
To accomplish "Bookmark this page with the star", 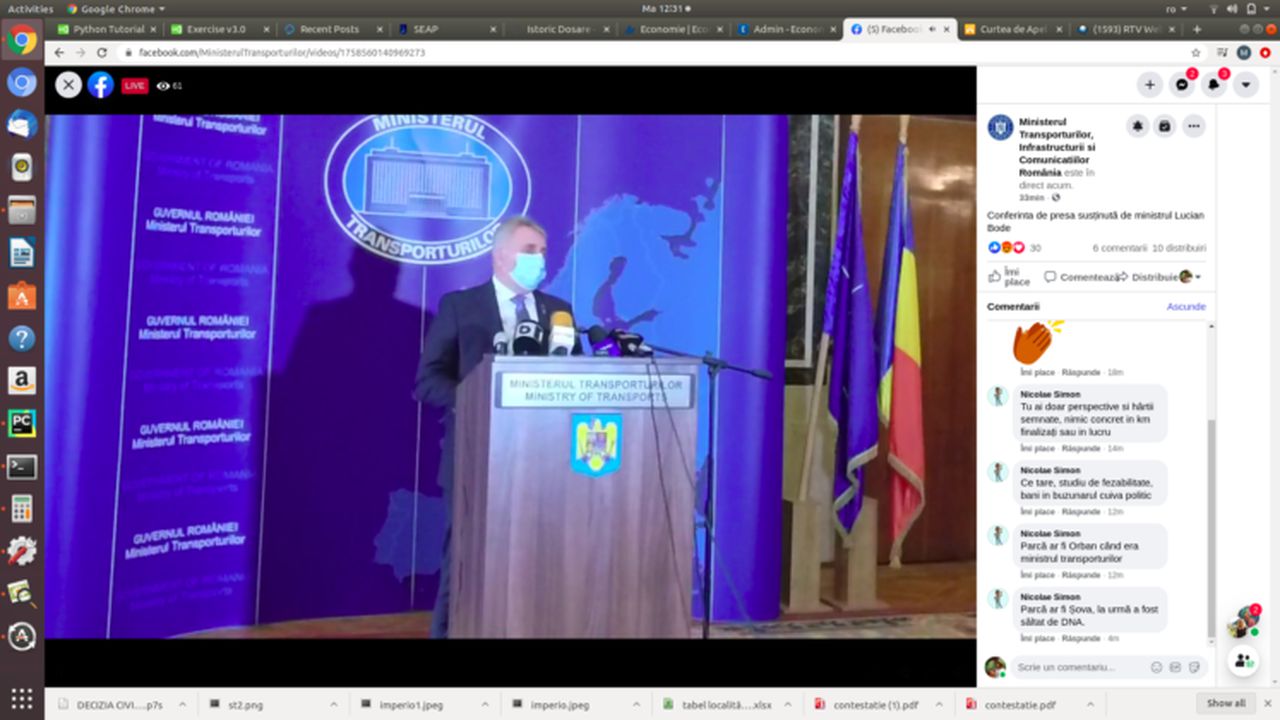I will click(1196, 52).
